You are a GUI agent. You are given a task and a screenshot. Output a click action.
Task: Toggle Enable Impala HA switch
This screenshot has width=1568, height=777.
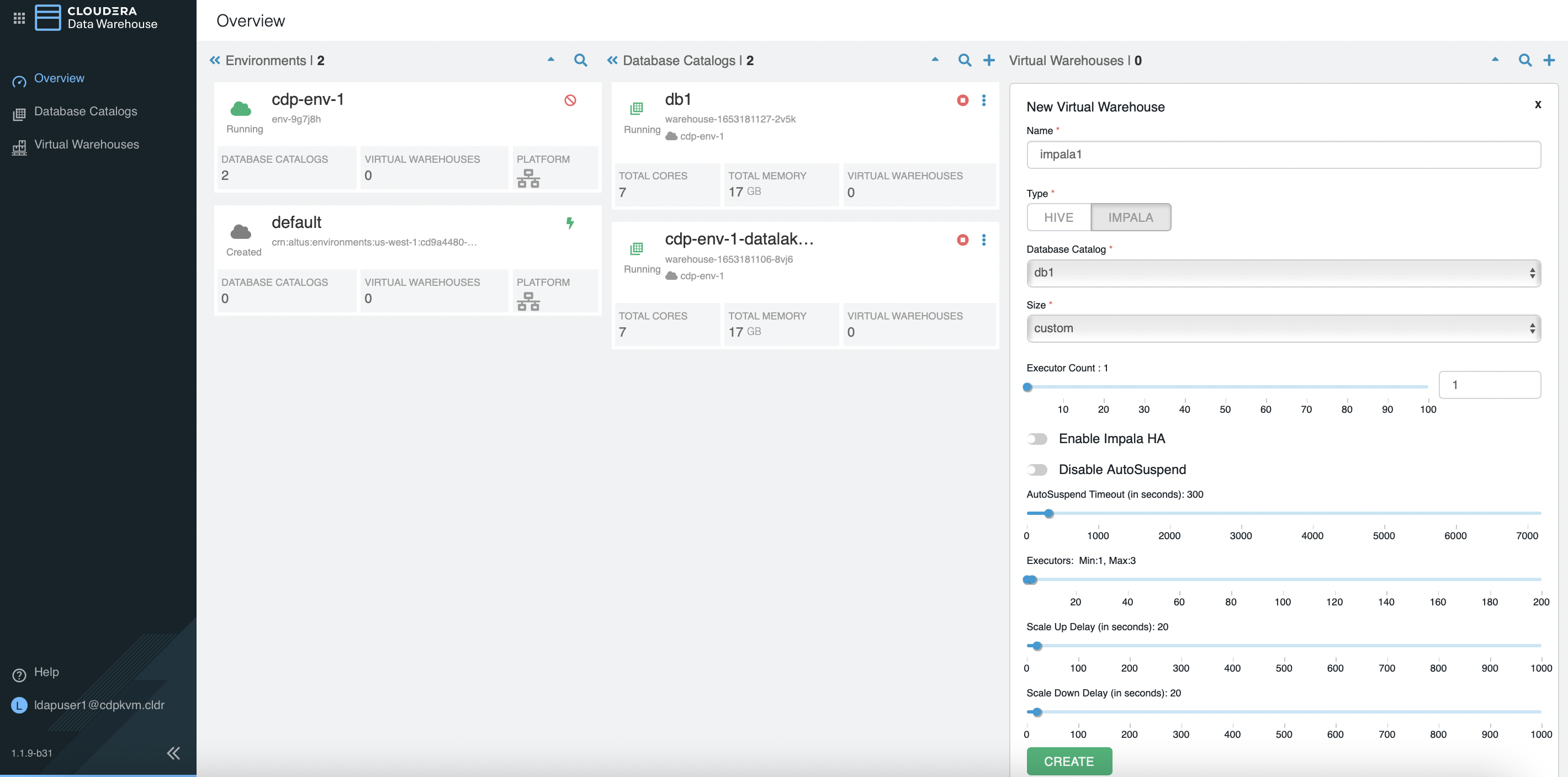click(x=1037, y=439)
